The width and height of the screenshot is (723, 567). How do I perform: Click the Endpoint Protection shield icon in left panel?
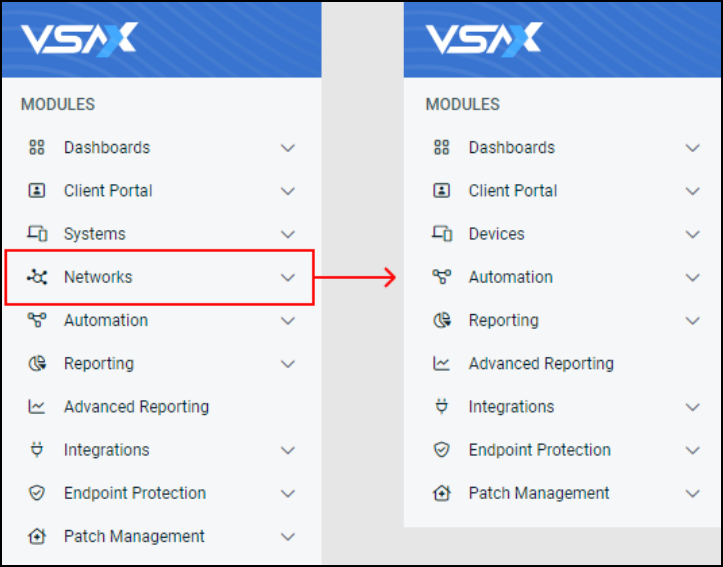pos(37,493)
